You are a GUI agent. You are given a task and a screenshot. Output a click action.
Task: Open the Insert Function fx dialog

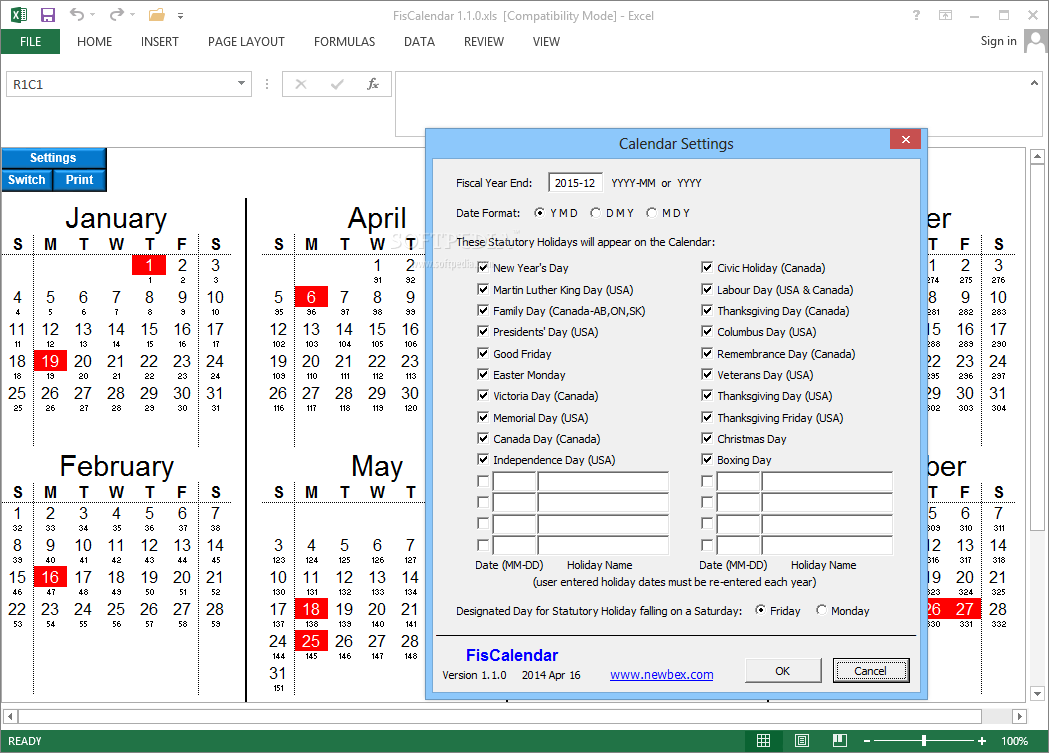pyautogui.click(x=373, y=84)
